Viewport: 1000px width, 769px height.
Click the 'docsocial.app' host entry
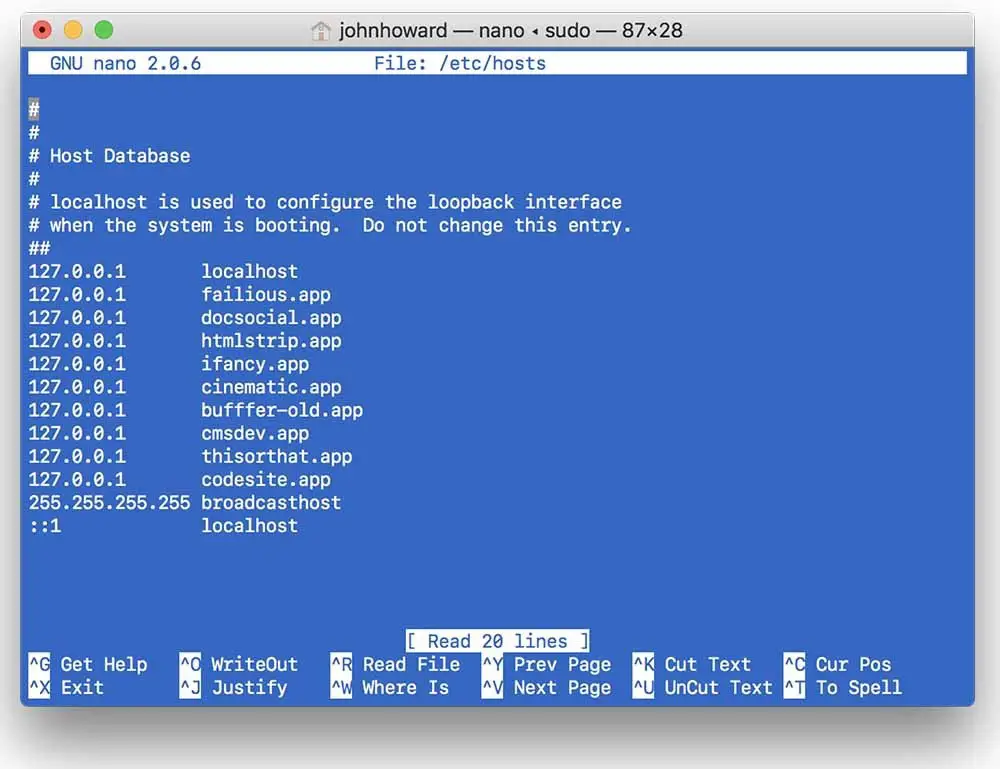tap(271, 318)
